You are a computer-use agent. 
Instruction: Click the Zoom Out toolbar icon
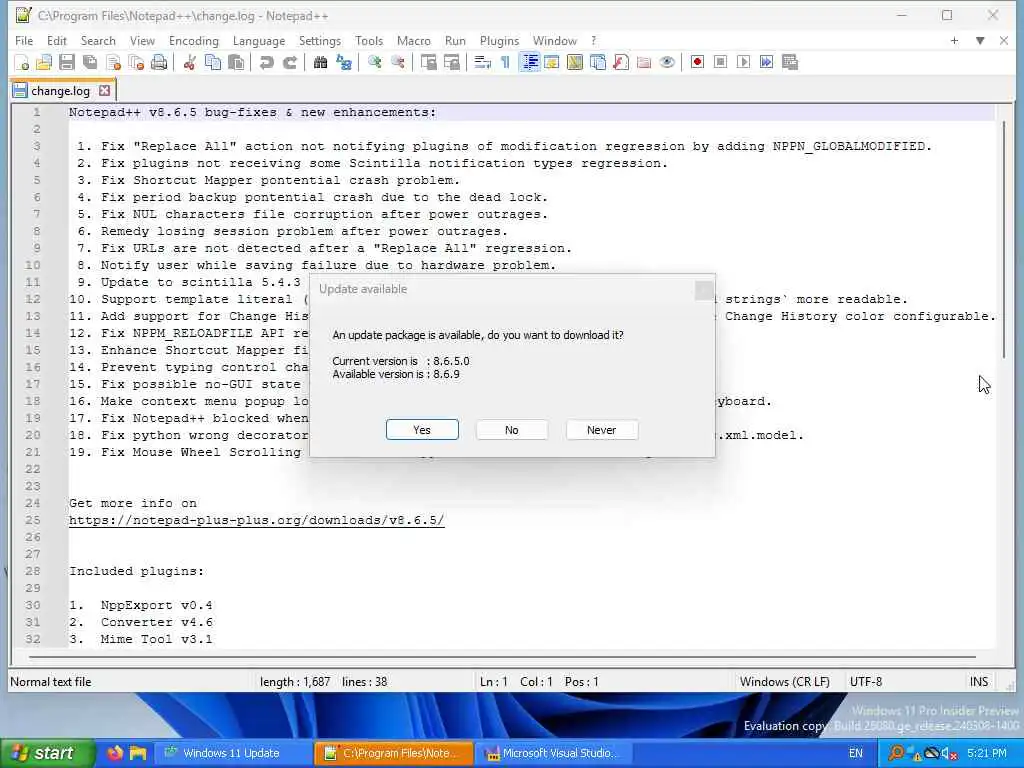[398, 63]
